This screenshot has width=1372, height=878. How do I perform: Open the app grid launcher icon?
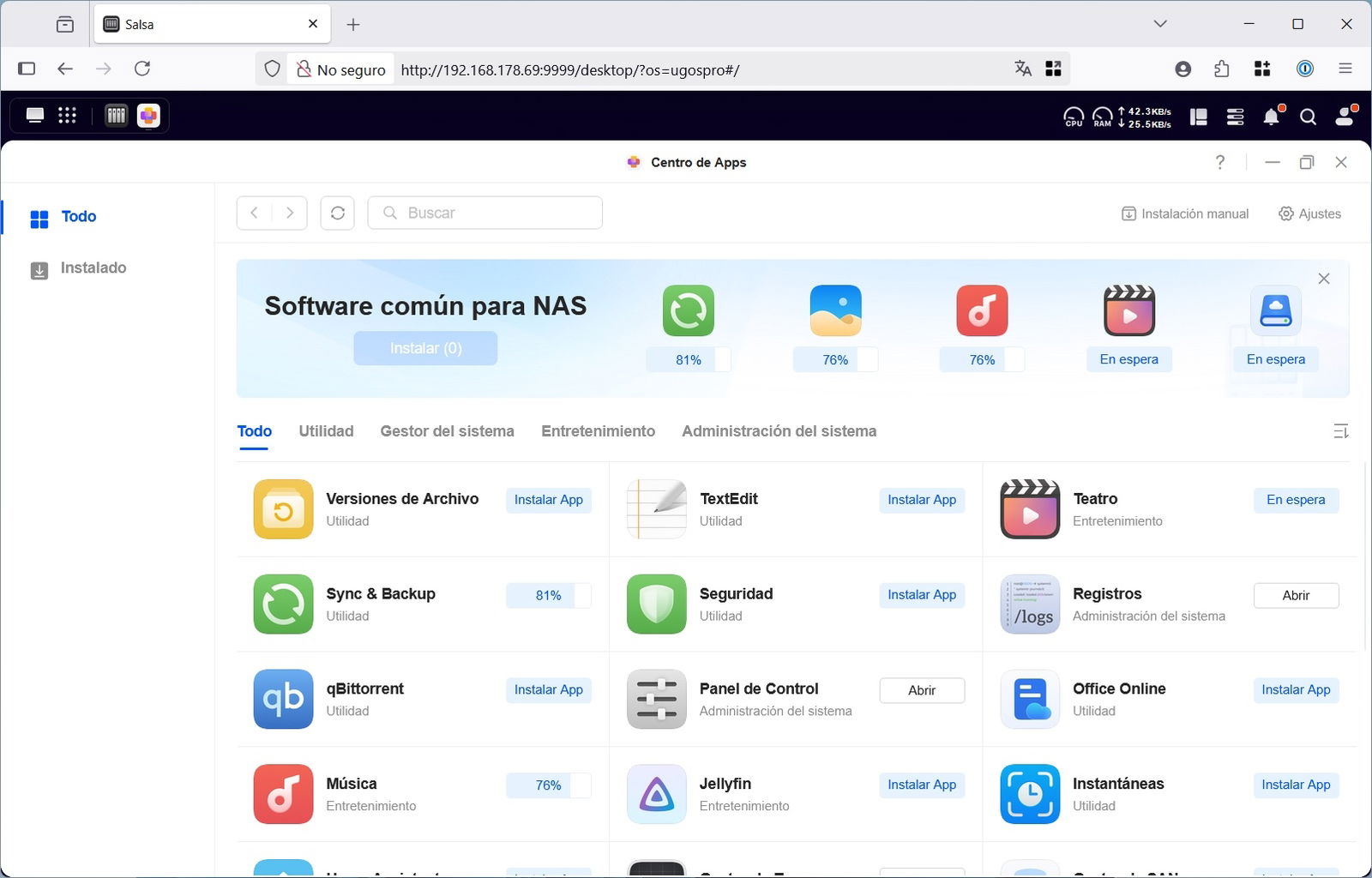coord(67,116)
